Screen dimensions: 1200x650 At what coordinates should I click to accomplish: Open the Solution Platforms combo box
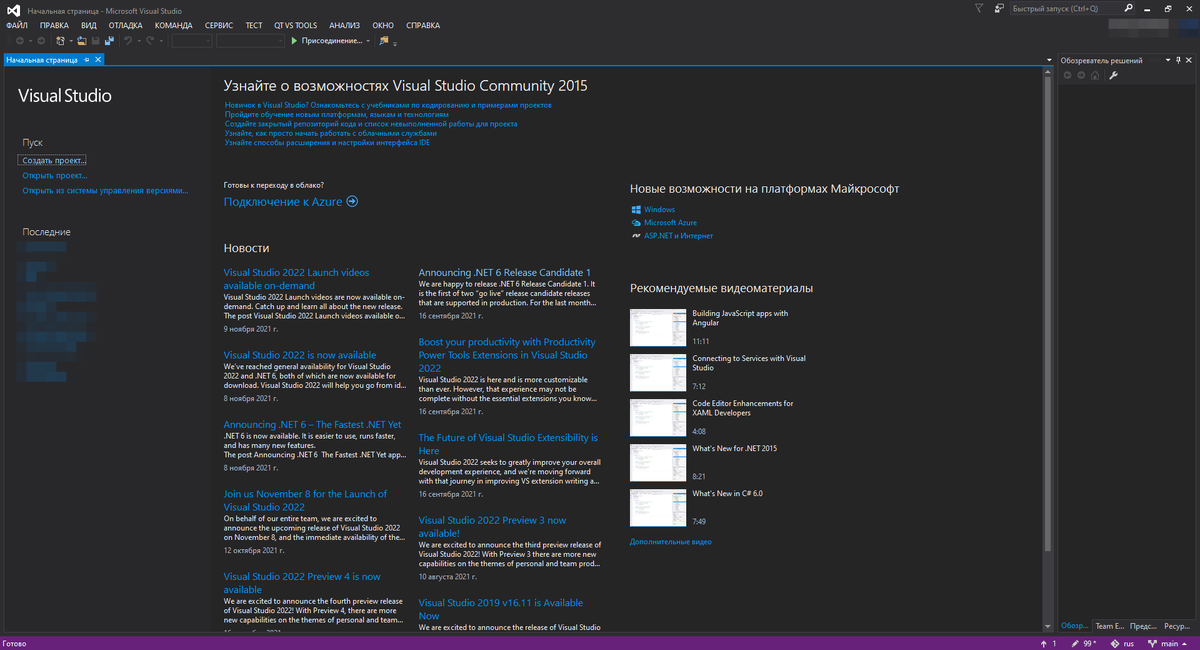point(250,41)
